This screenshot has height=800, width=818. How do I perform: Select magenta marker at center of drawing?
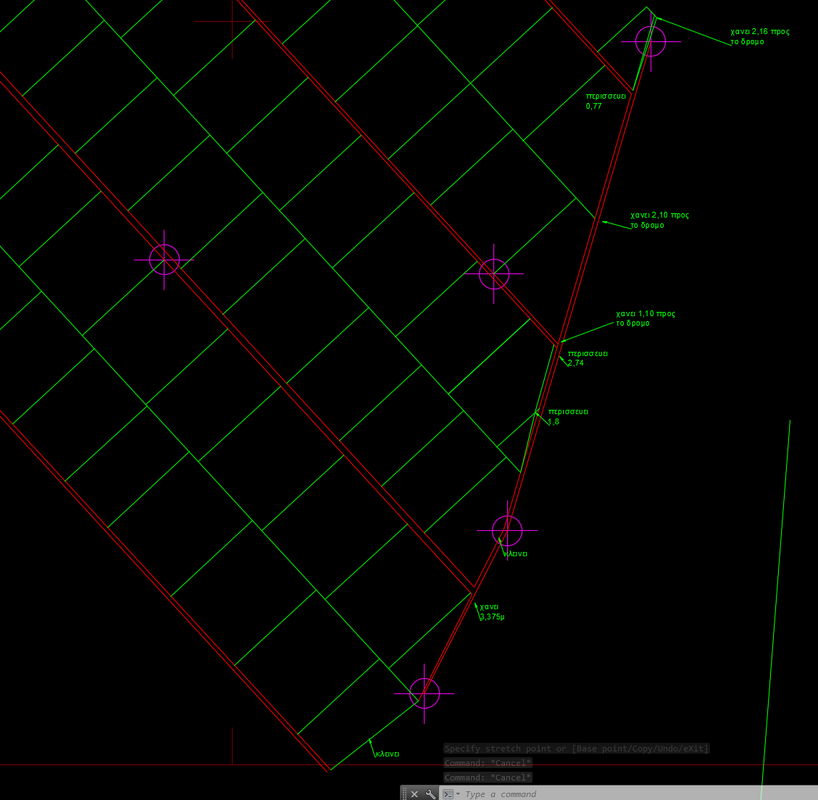tap(494, 273)
